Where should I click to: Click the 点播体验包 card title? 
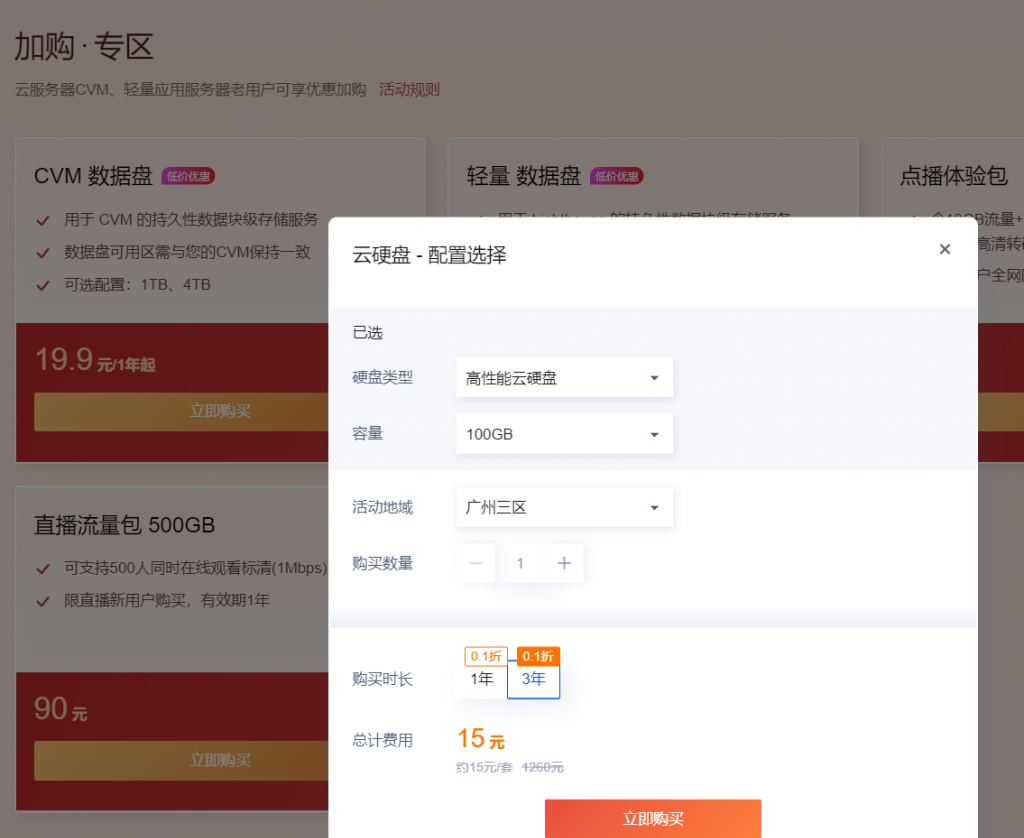click(x=953, y=176)
